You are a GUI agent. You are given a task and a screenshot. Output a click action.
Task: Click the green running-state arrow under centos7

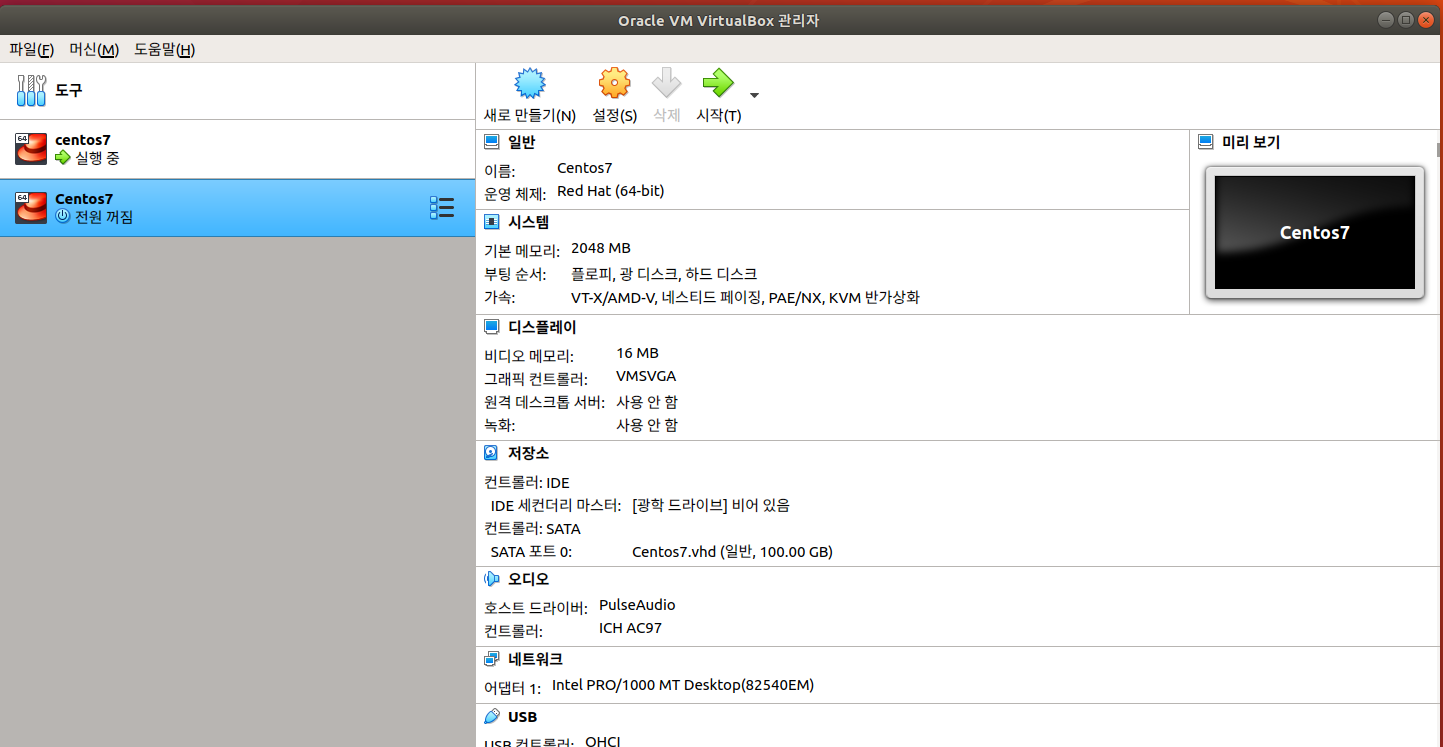click(63, 158)
